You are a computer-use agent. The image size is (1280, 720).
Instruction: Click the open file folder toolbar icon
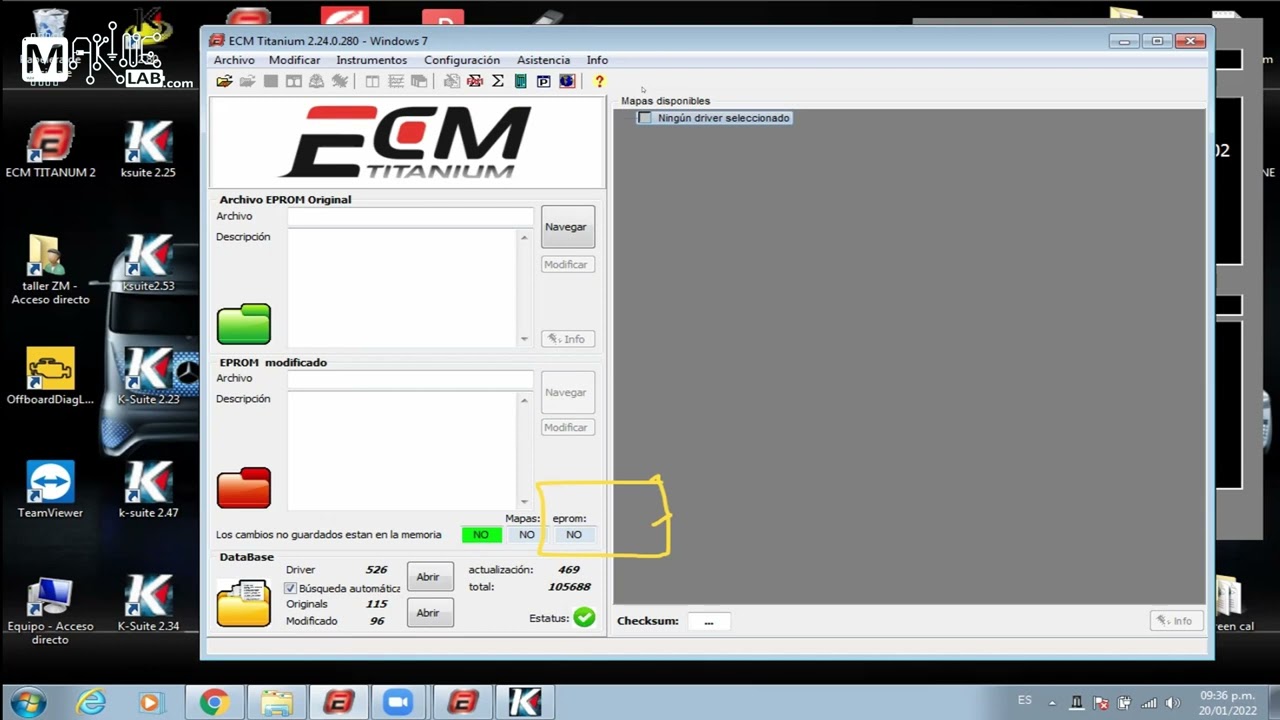(224, 81)
